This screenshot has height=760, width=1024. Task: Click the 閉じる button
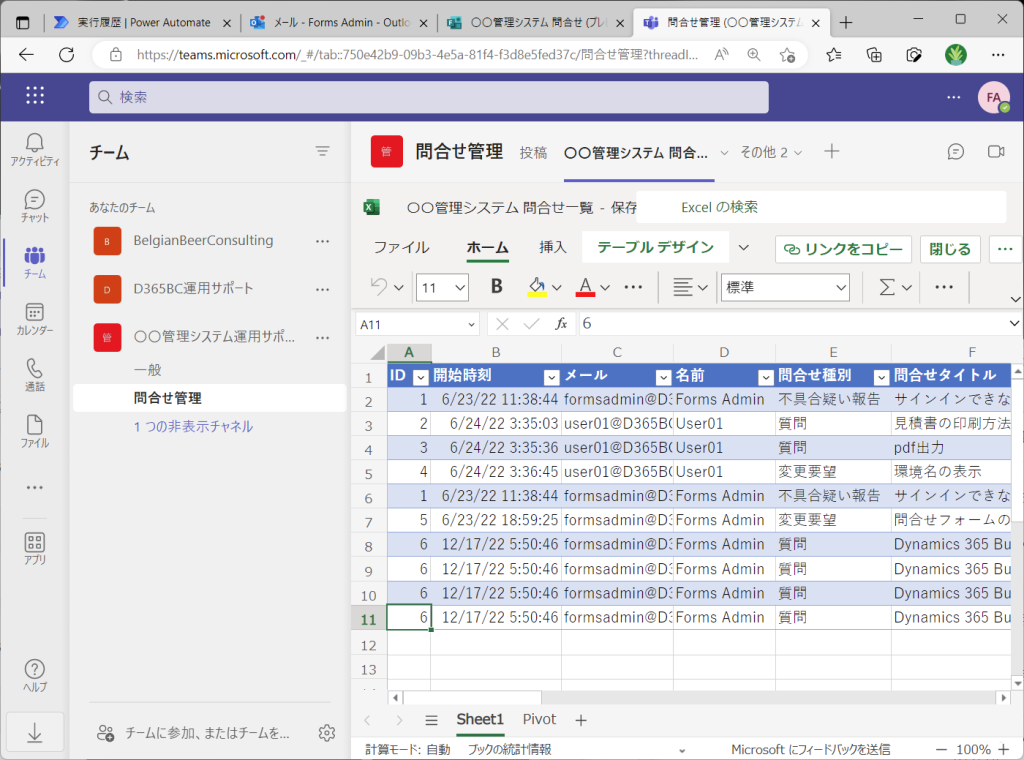(x=950, y=249)
